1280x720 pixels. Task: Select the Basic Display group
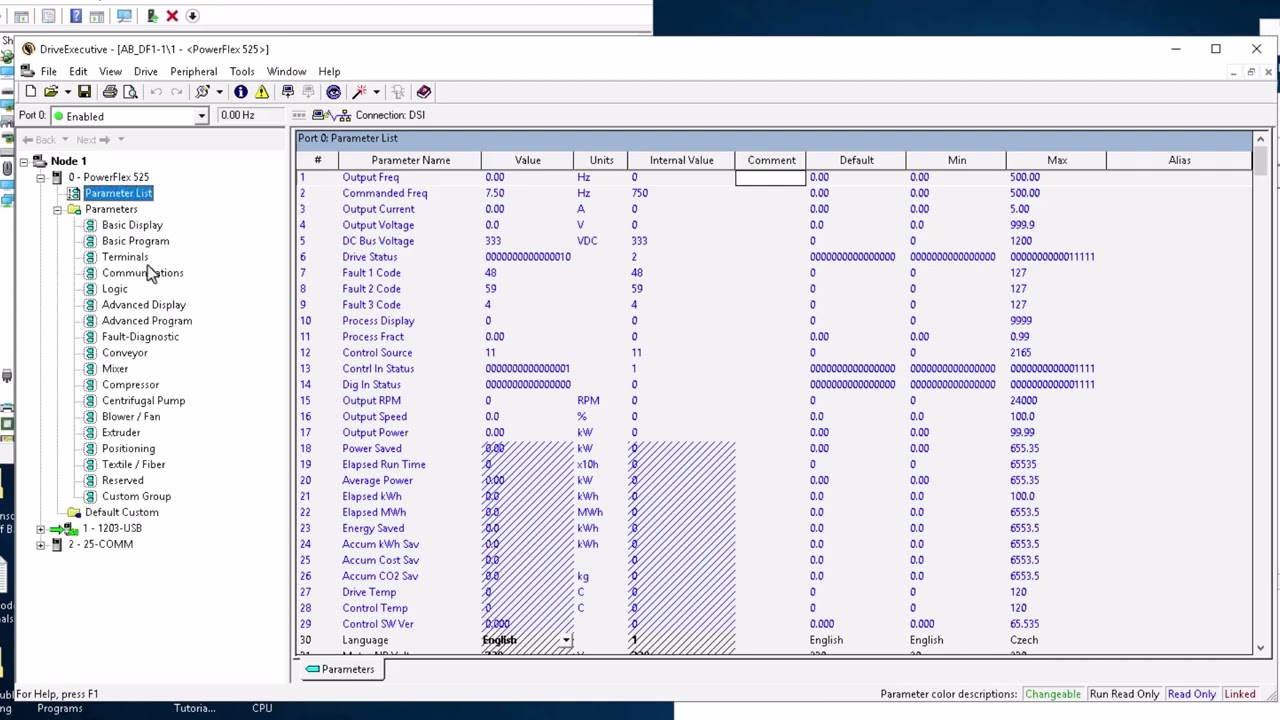(132, 225)
